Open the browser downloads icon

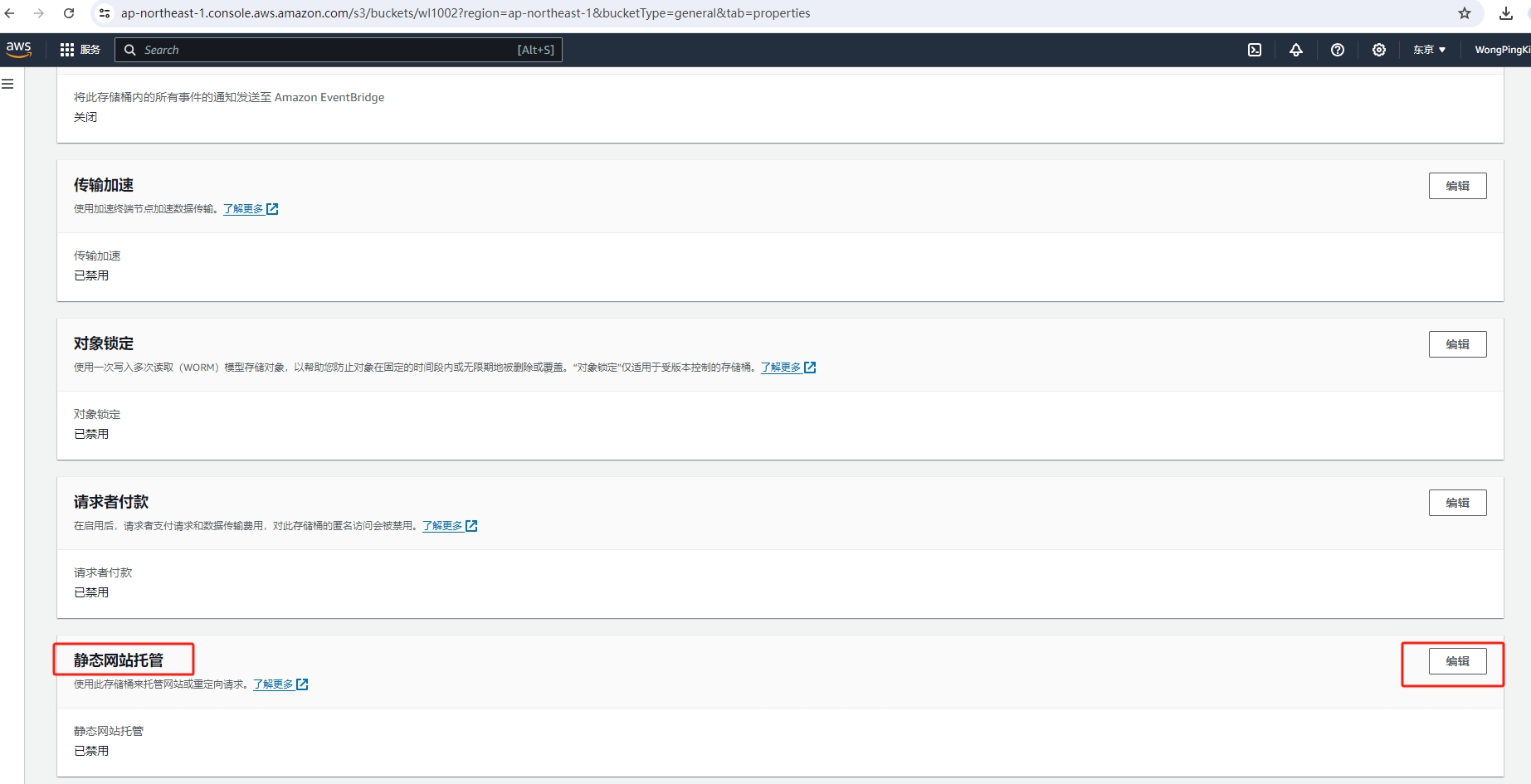1506,13
